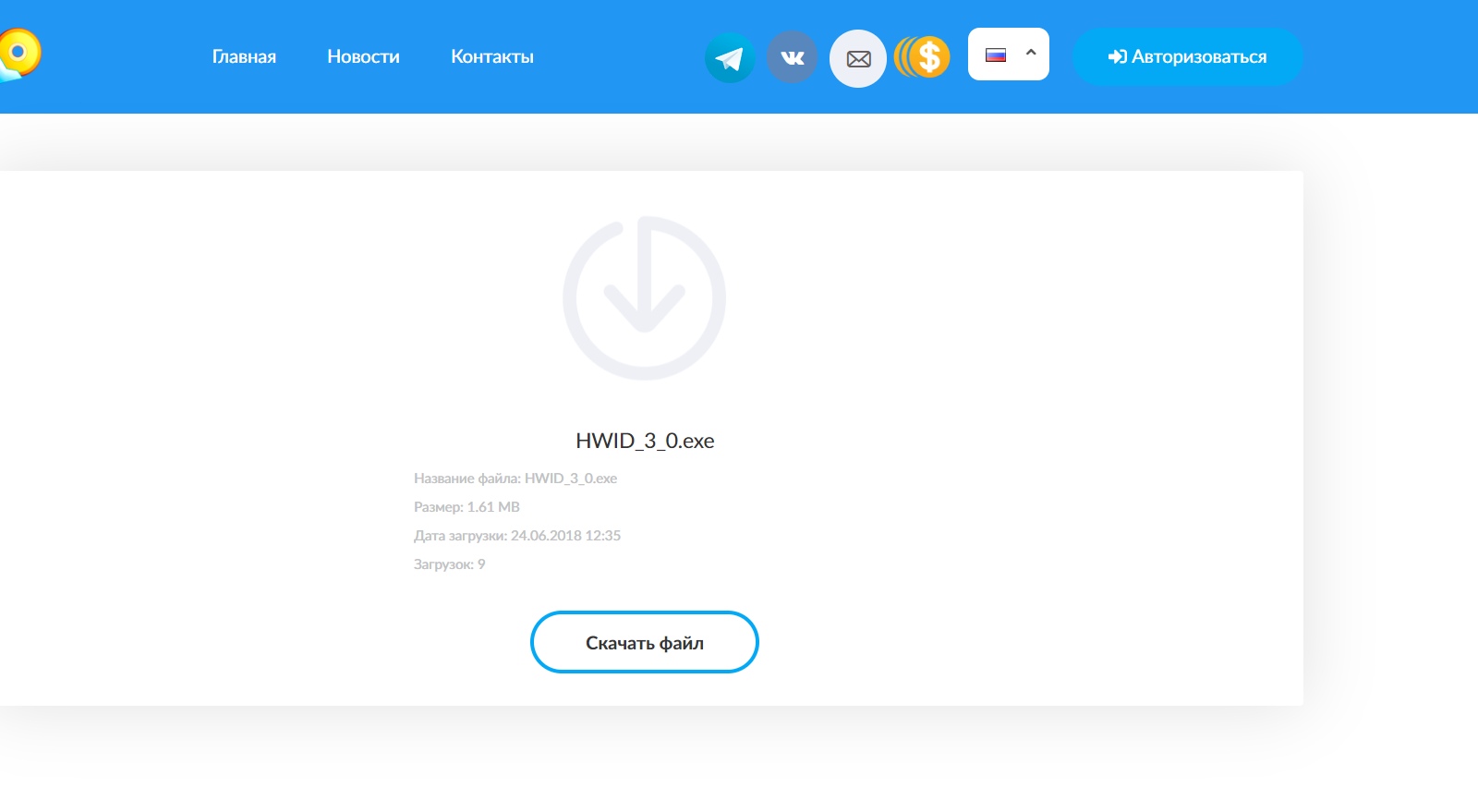This screenshot has width=1478, height=812.
Task: Click the Размер: 1.61 MB line
Action: (x=466, y=507)
